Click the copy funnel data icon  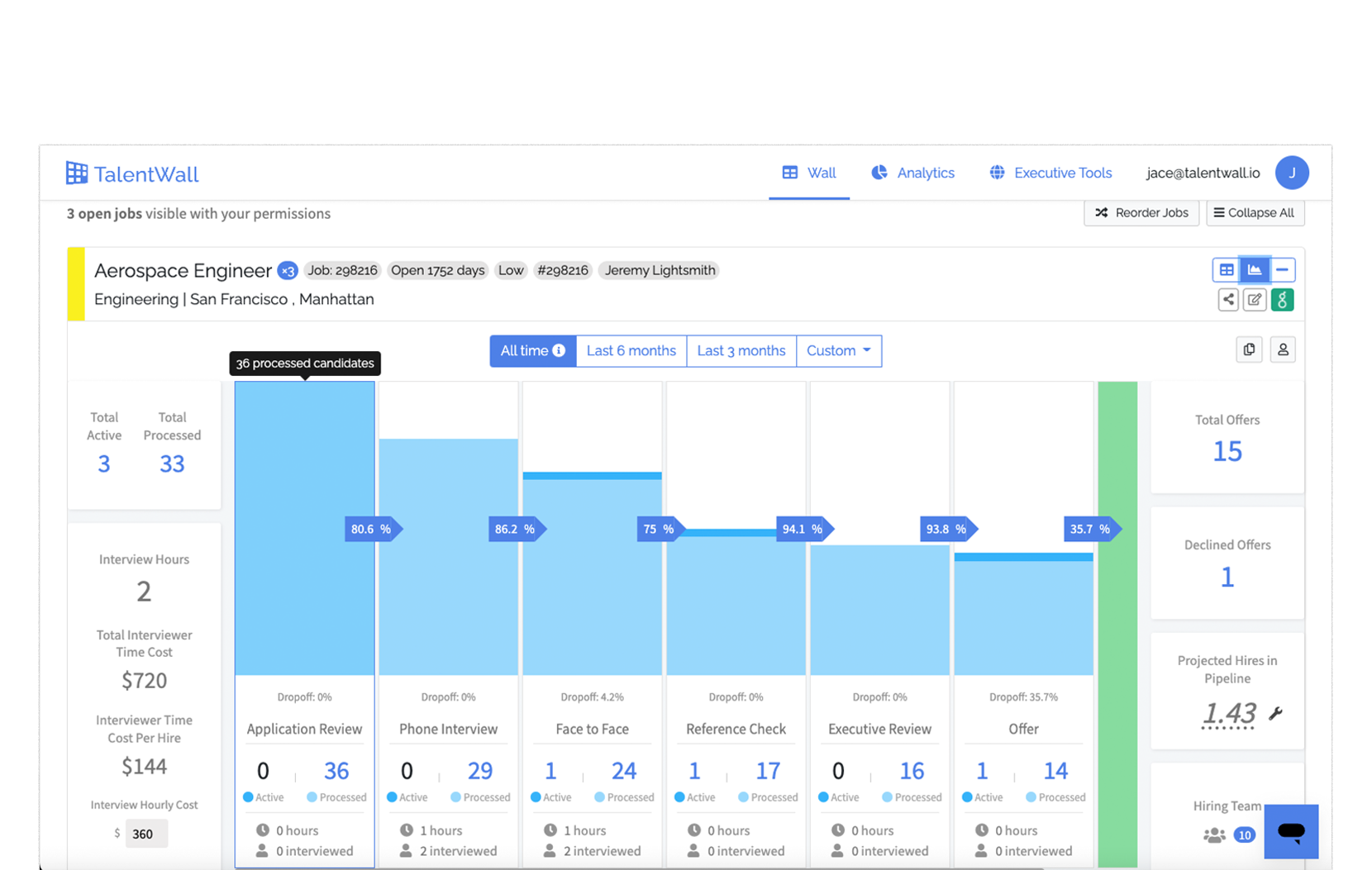(1249, 349)
